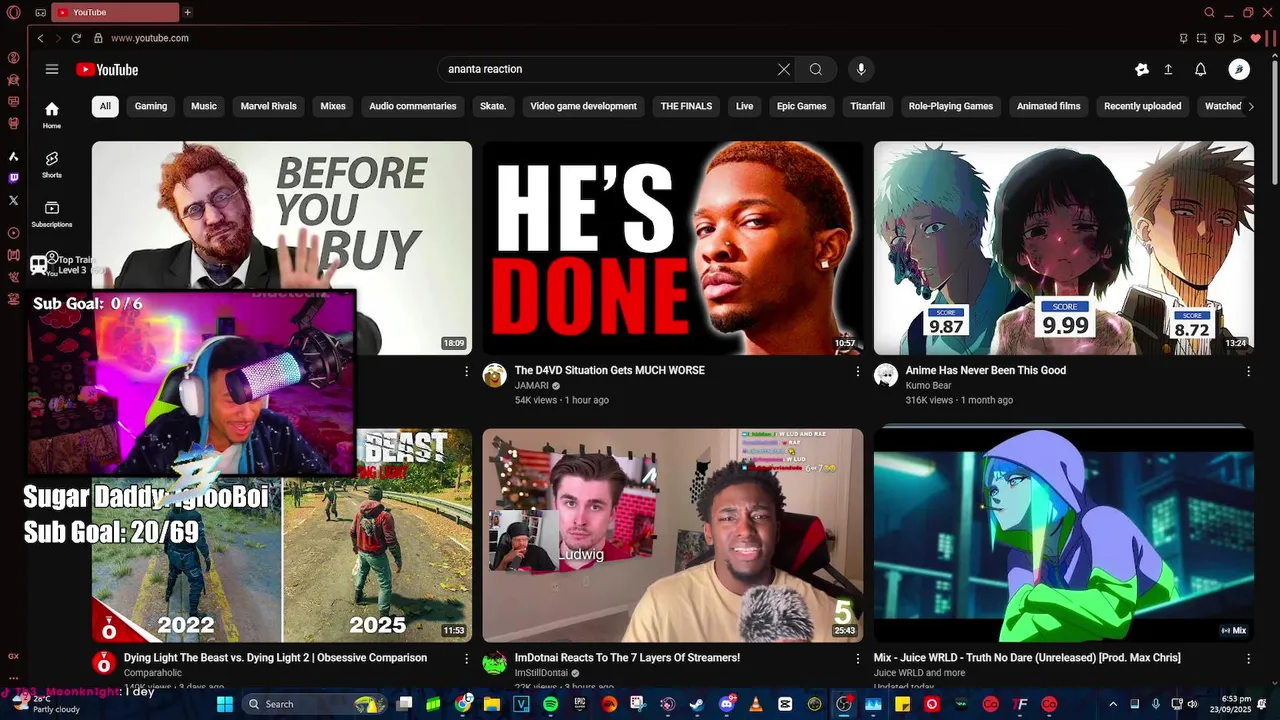Go to the YouTube logo home link

tap(107, 69)
